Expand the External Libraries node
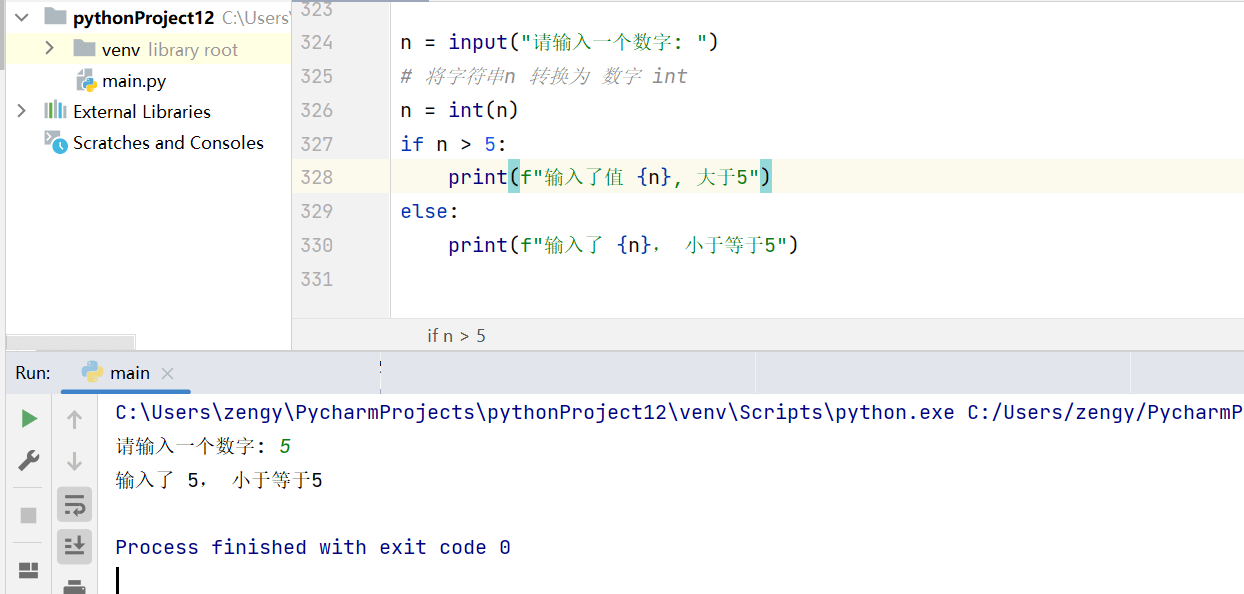The image size is (1244, 594). coord(21,111)
